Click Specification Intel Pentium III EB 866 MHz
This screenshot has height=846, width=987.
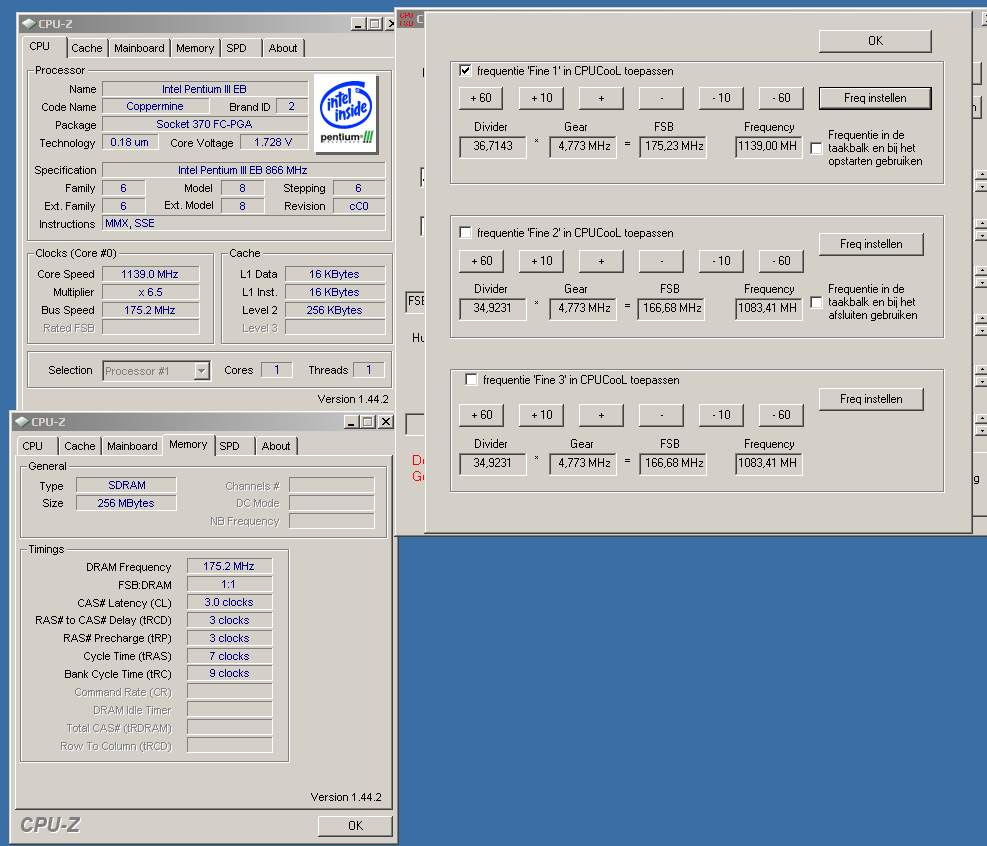click(x=244, y=170)
